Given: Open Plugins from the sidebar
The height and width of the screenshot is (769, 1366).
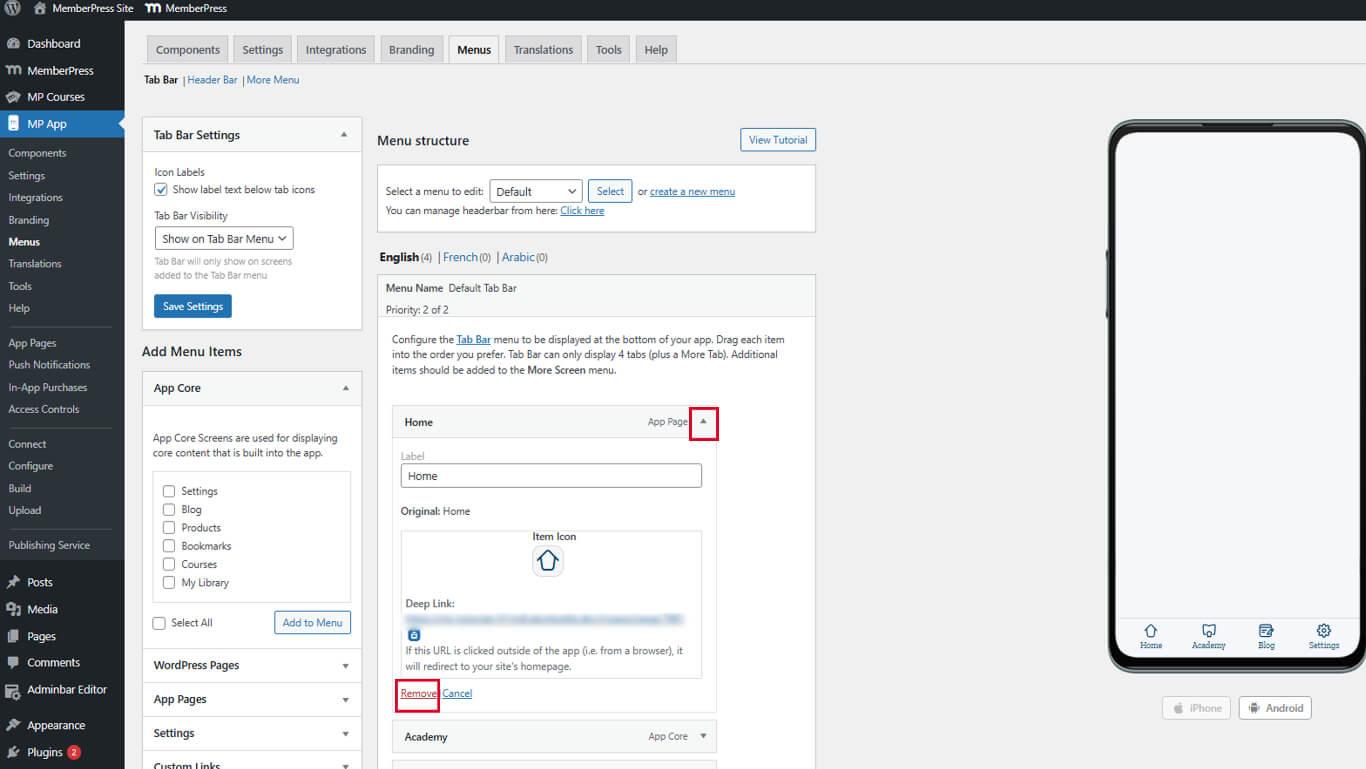Looking at the screenshot, I should [x=45, y=752].
